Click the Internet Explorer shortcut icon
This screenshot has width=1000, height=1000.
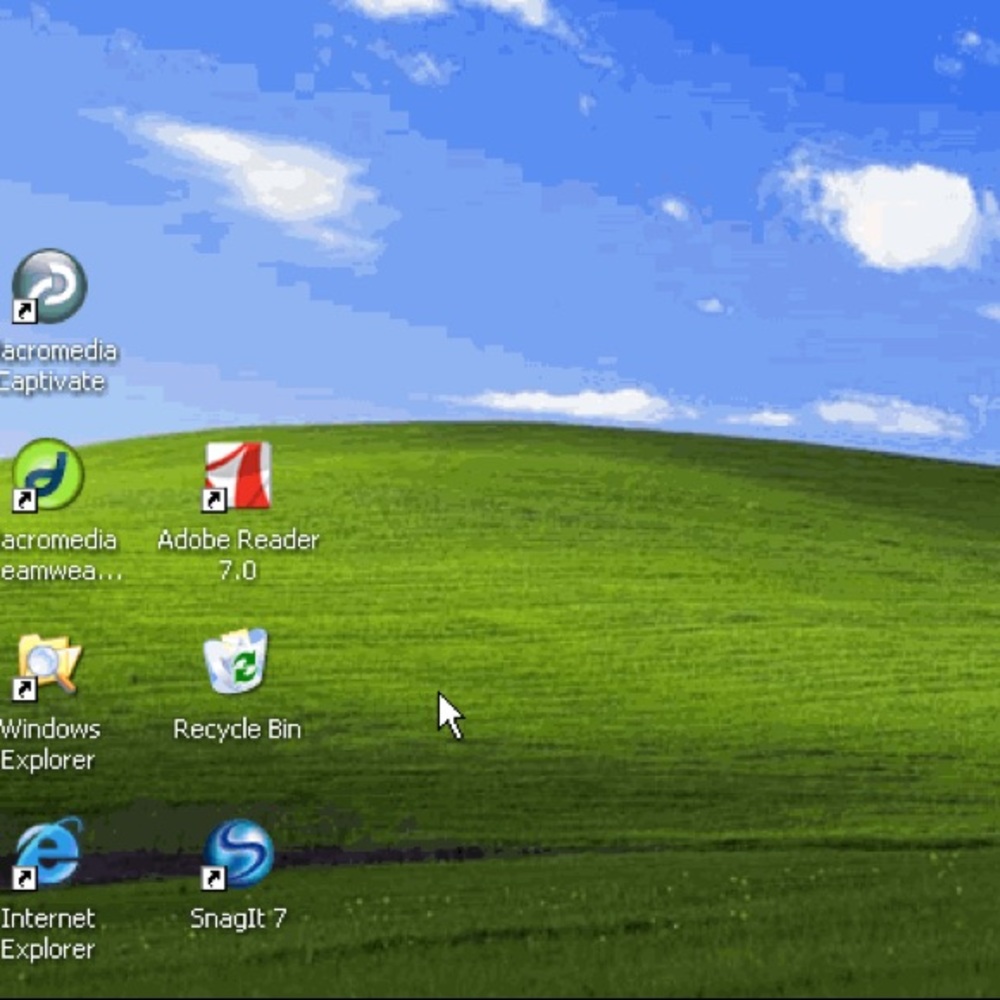48,853
